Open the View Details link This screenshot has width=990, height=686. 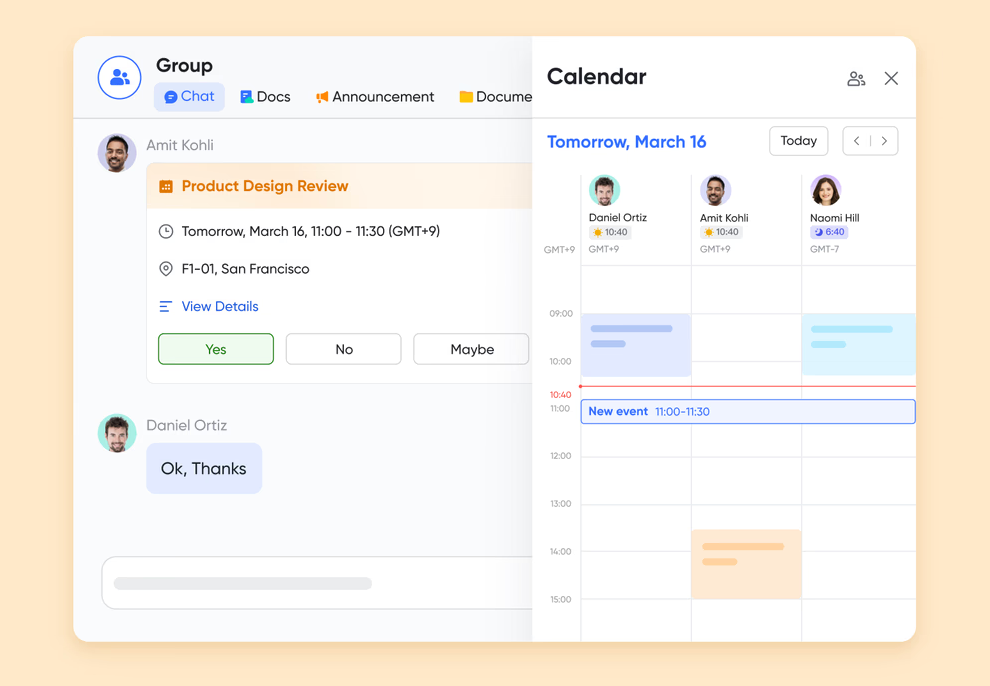tap(220, 307)
